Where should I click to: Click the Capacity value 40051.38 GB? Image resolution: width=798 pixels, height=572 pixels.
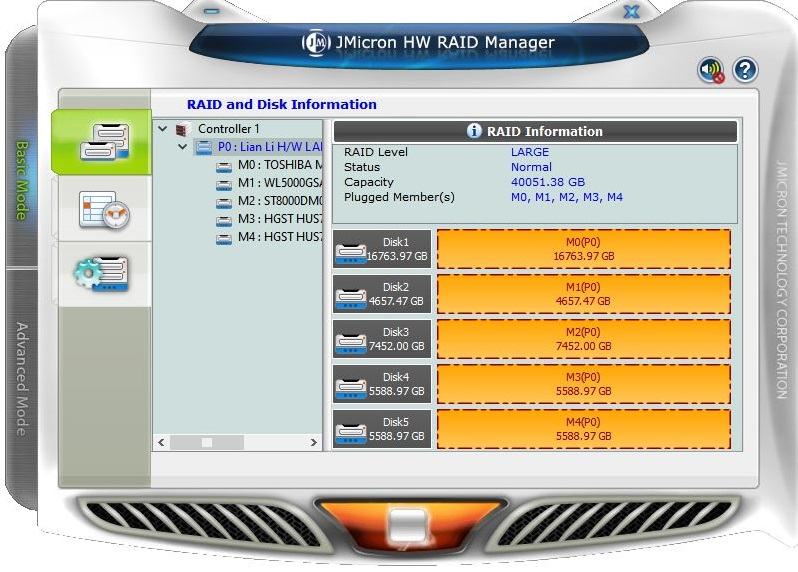(548, 182)
